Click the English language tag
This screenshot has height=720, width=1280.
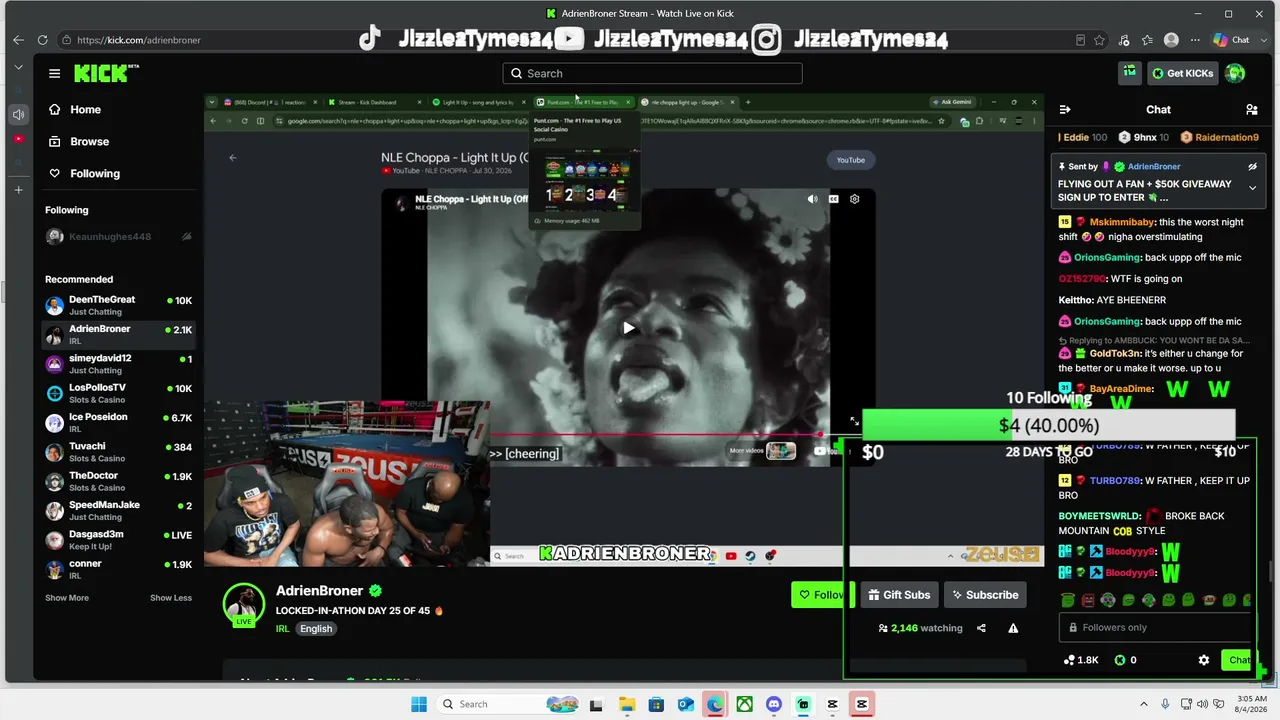pyautogui.click(x=316, y=629)
